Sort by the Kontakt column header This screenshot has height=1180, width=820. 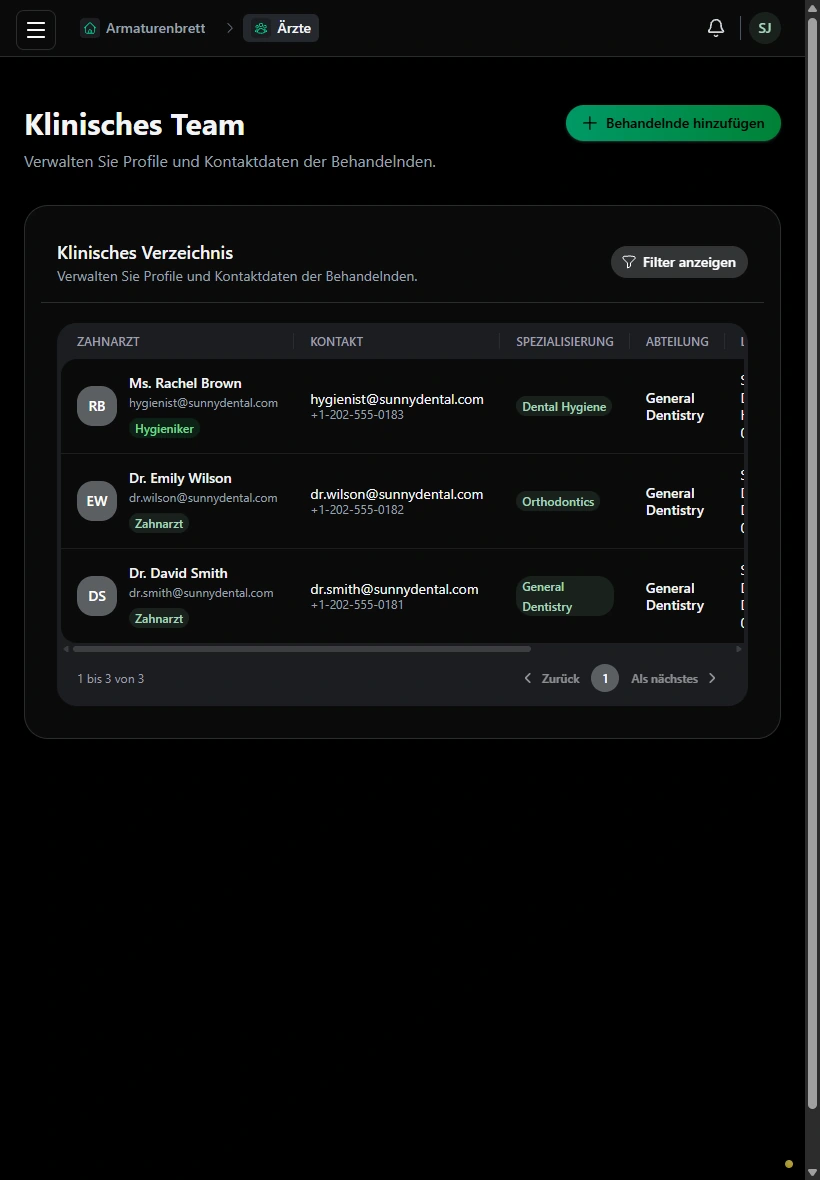tap(336, 342)
